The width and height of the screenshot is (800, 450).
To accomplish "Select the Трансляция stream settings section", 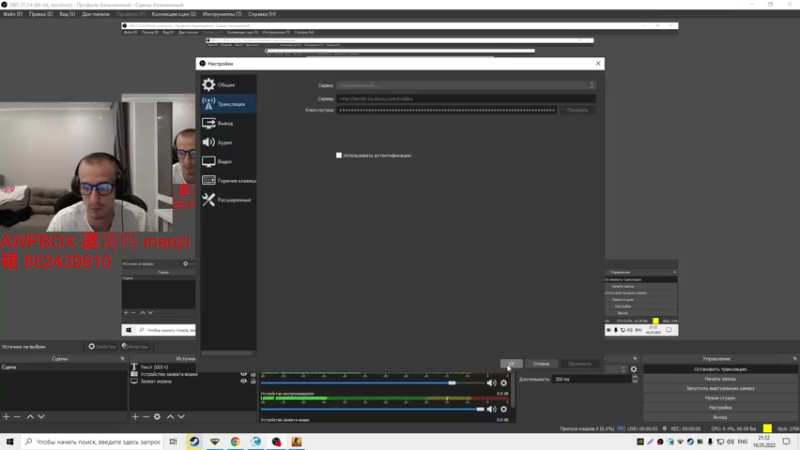I will pos(228,104).
